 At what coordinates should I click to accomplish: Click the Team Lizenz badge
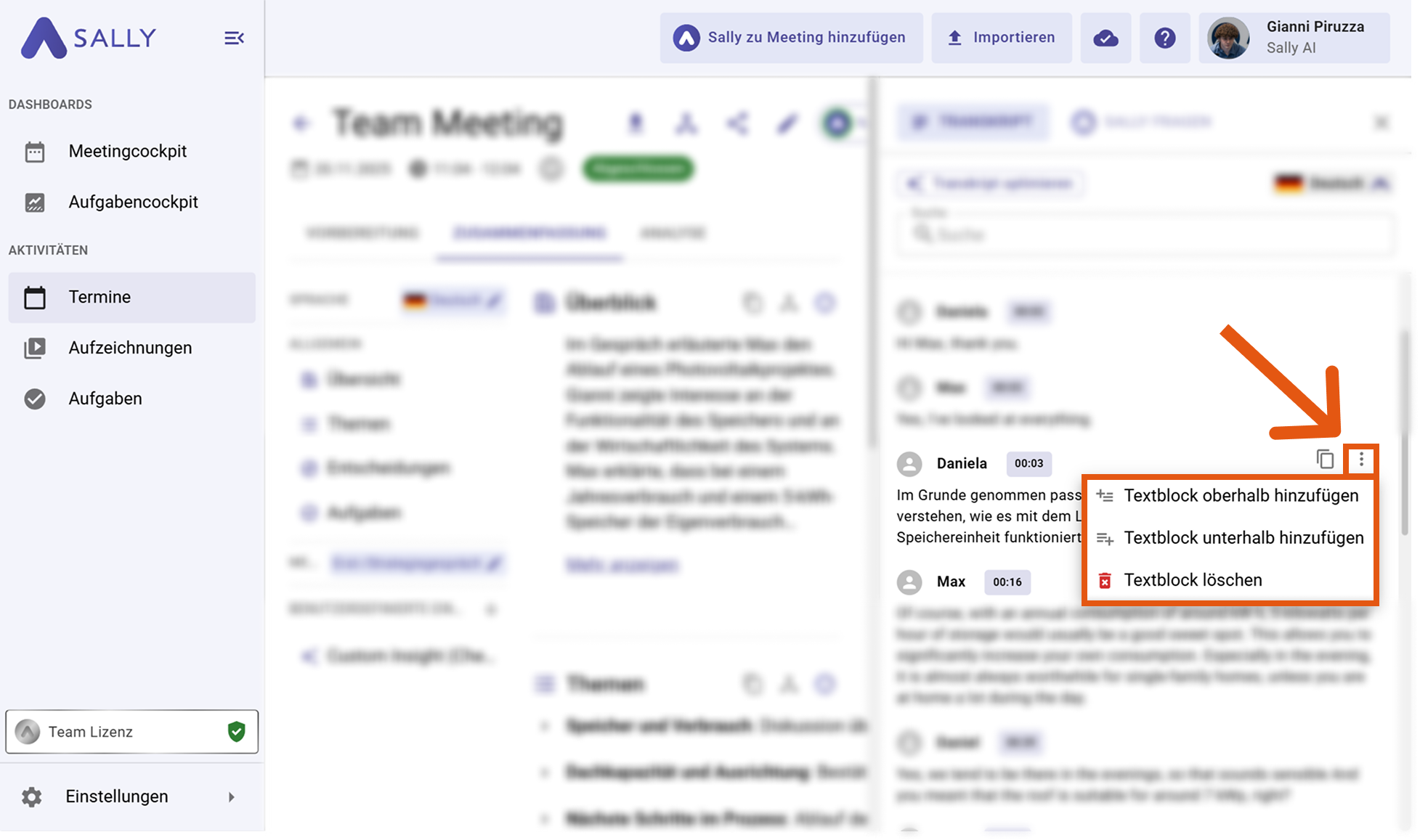(132, 732)
